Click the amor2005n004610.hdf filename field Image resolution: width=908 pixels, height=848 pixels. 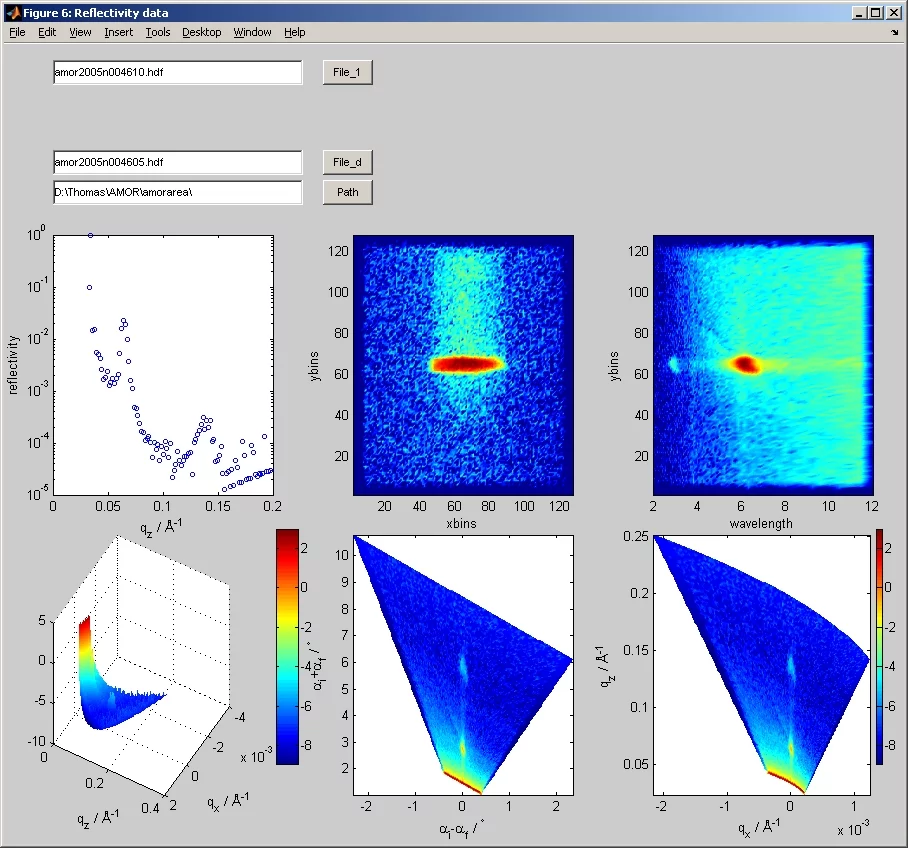click(177, 73)
